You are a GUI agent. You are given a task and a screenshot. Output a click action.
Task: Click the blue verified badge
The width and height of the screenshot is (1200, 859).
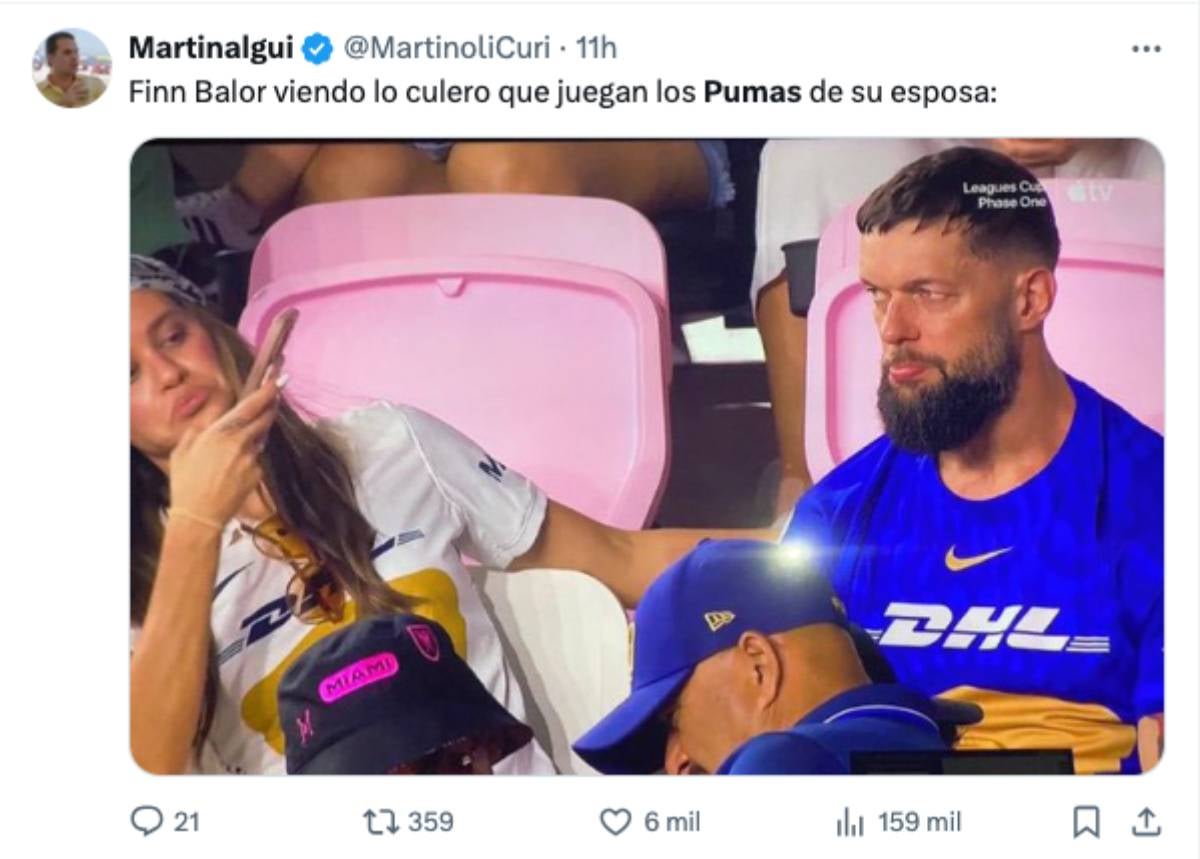(318, 48)
